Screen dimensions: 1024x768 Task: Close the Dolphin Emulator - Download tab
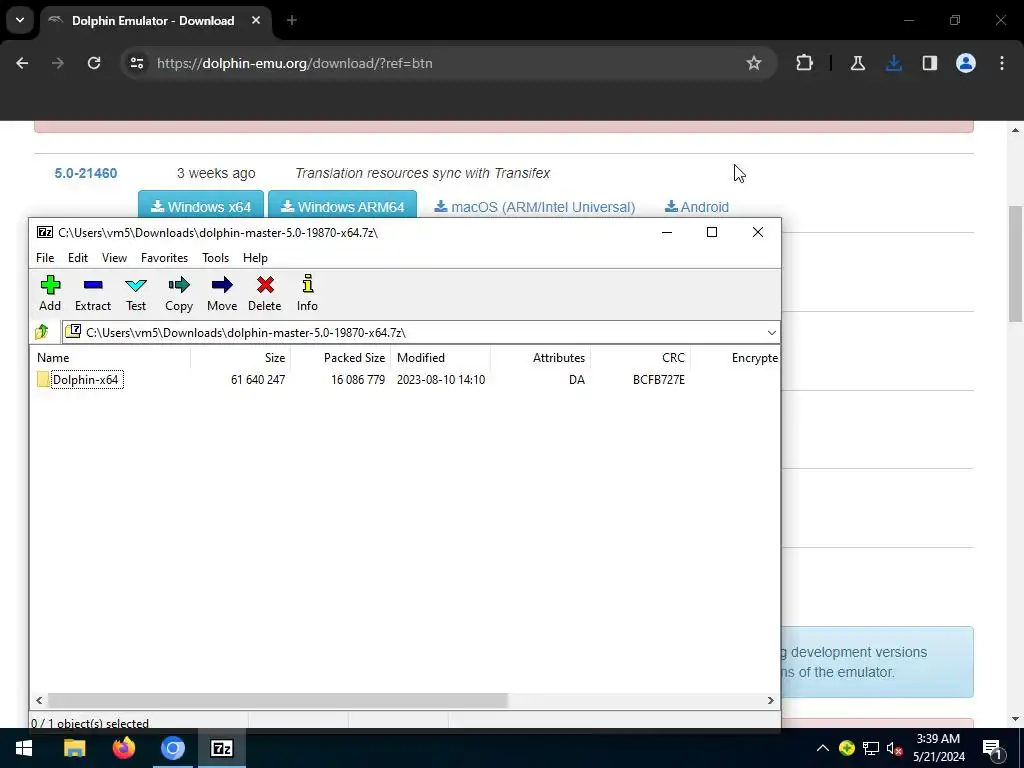tap(256, 21)
